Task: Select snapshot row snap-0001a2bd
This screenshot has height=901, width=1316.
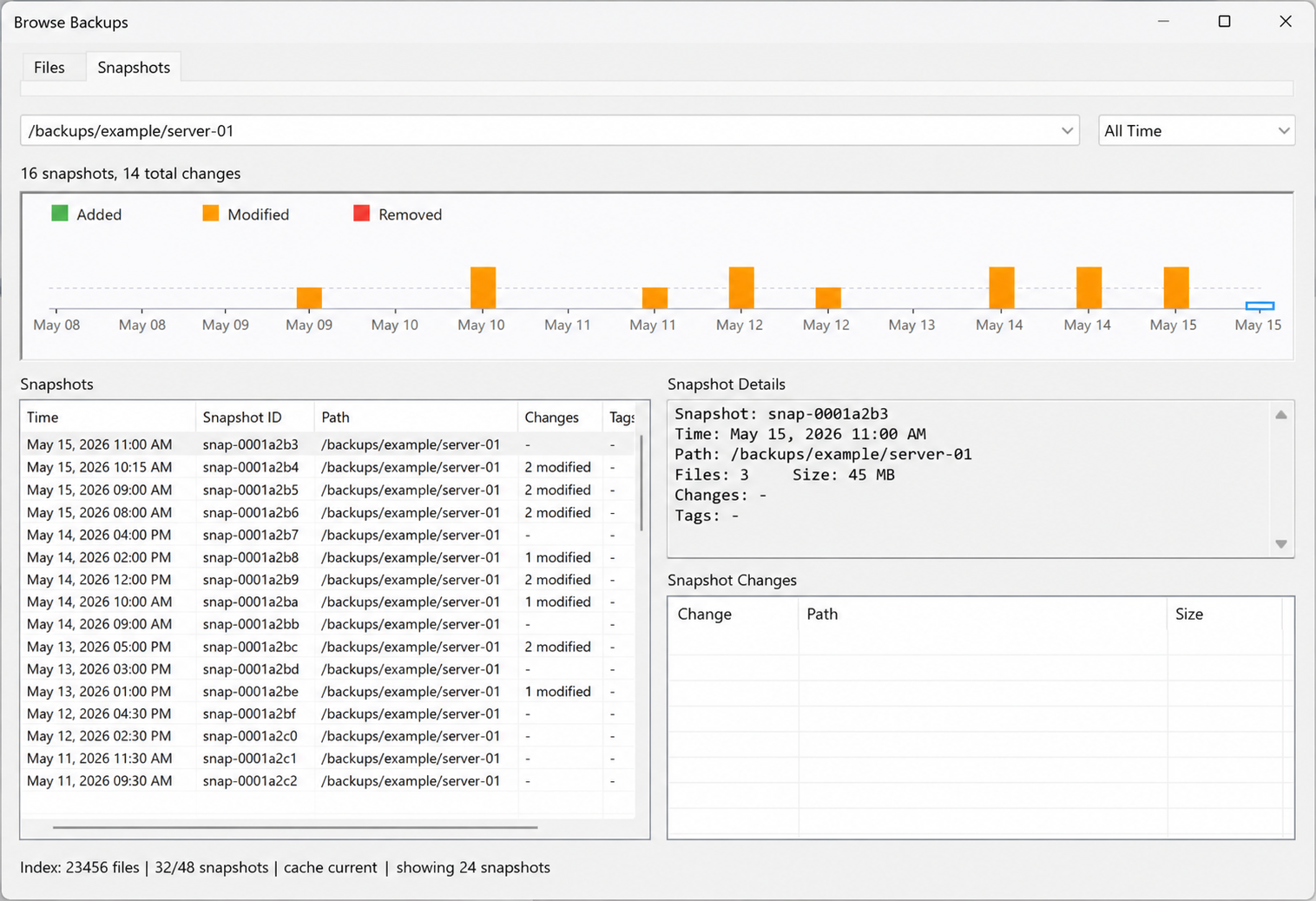Action: point(328,669)
